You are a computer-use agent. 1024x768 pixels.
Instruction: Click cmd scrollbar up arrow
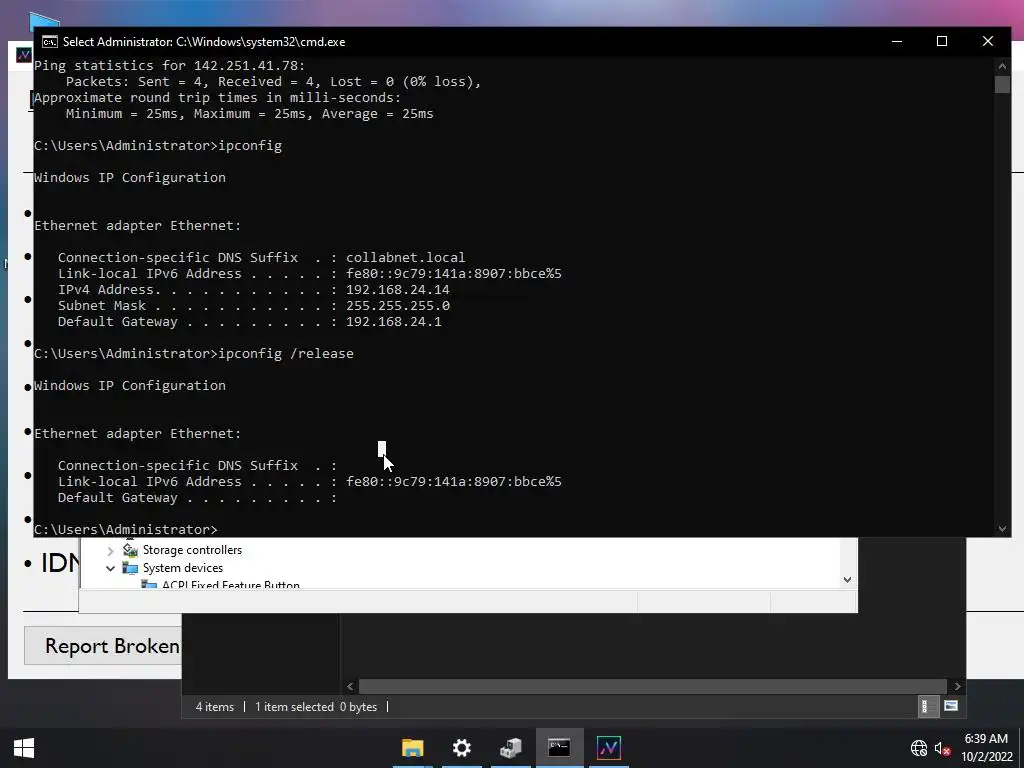1002,65
